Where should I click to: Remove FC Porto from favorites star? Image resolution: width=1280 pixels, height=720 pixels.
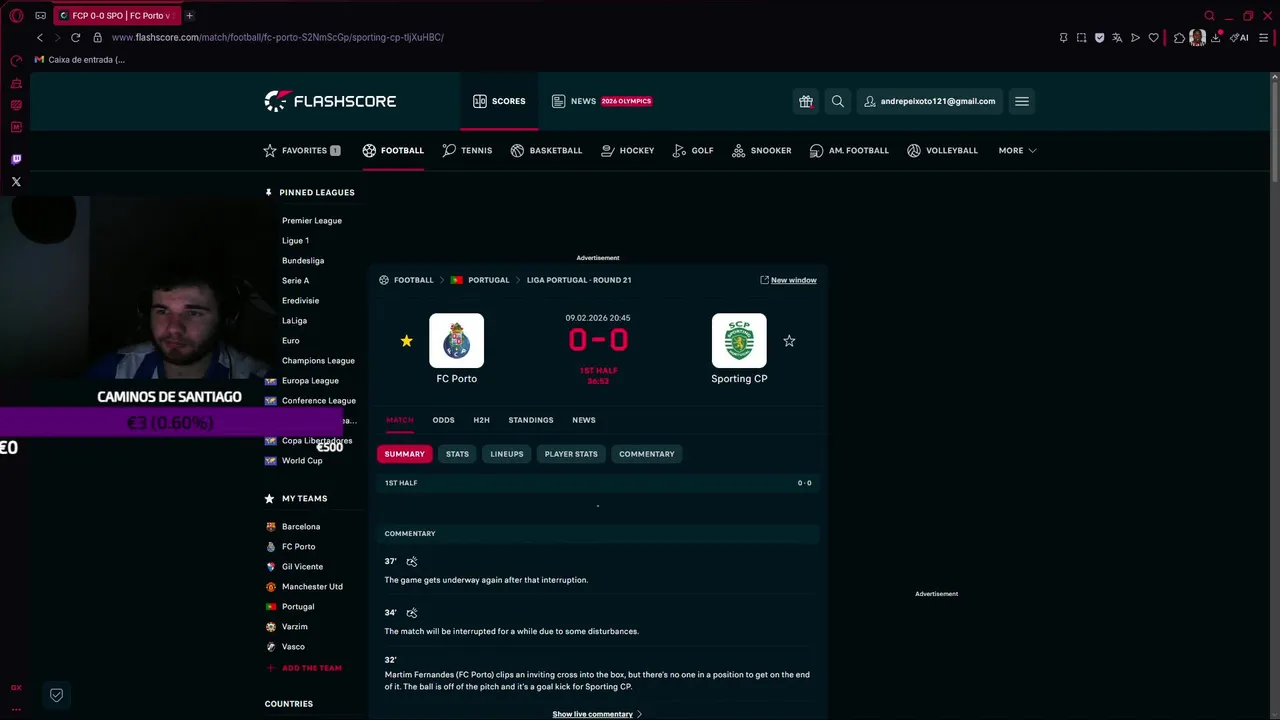(x=406, y=341)
